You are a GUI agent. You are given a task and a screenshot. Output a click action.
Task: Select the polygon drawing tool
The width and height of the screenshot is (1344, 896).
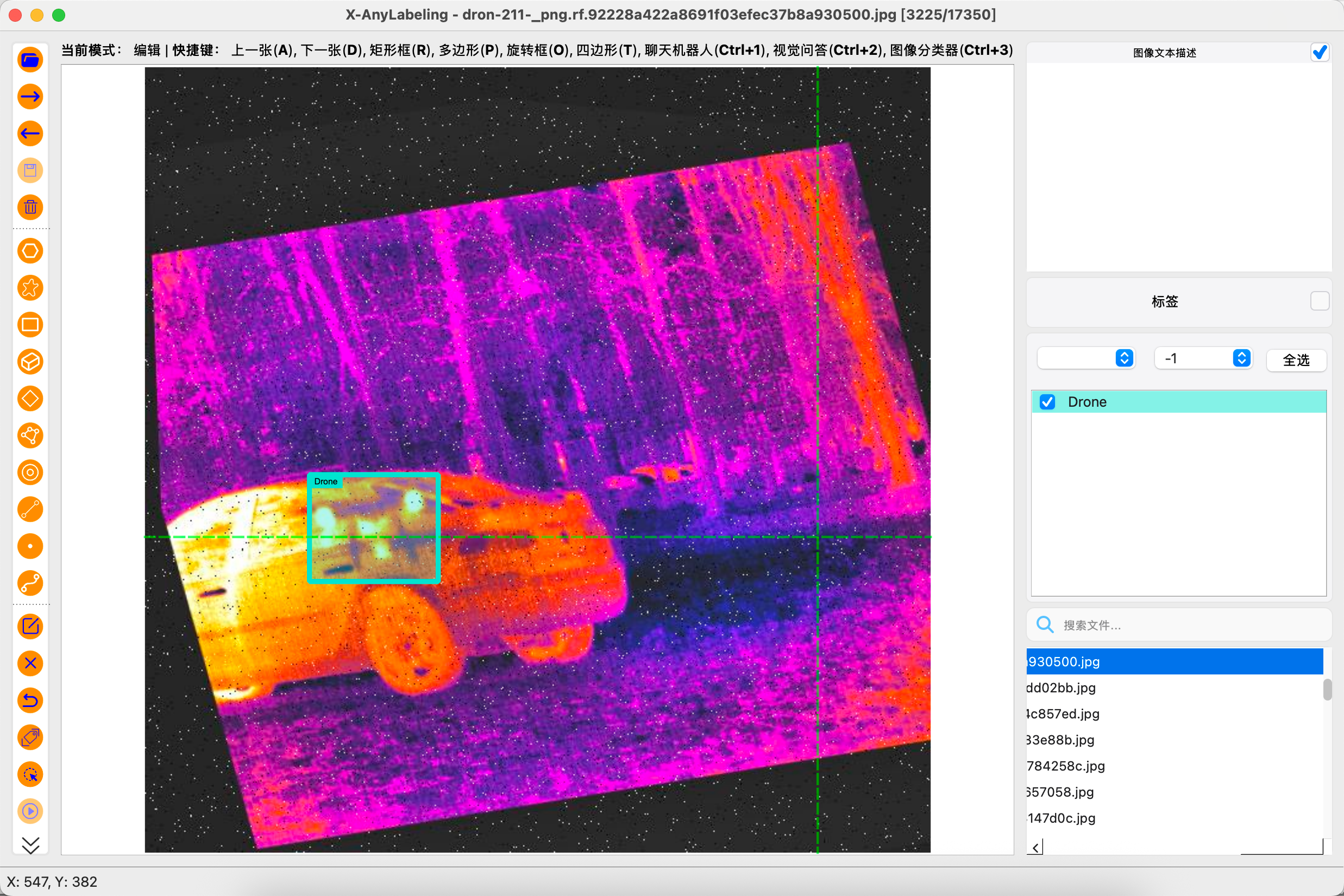pyautogui.click(x=30, y=251)
